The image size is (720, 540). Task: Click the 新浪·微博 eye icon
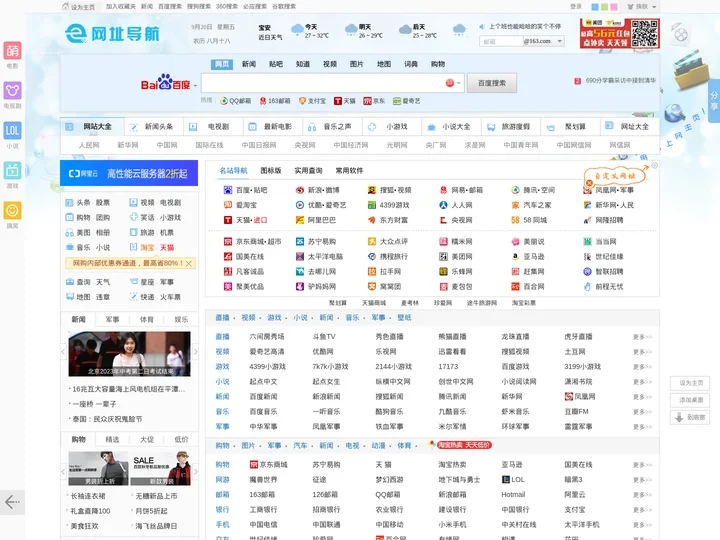point(300,190)
